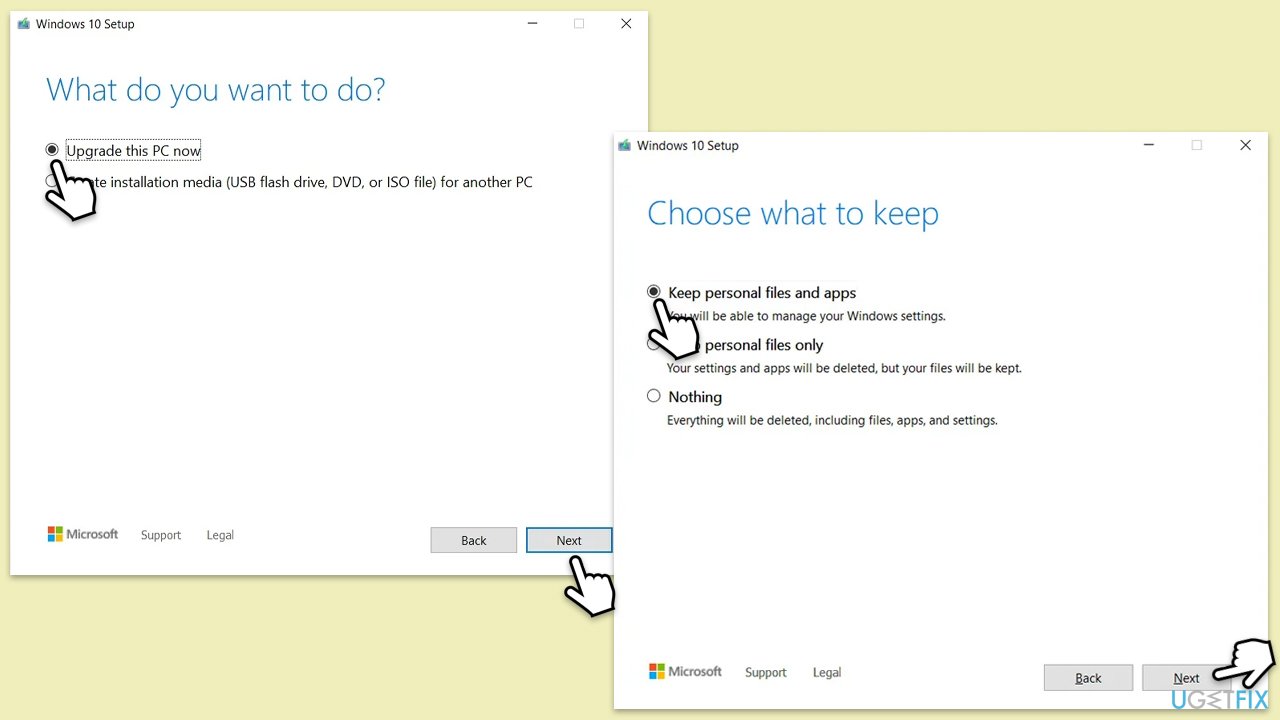Click Microsoft logo in 'Choose what to keep' window

pos(685,671)
